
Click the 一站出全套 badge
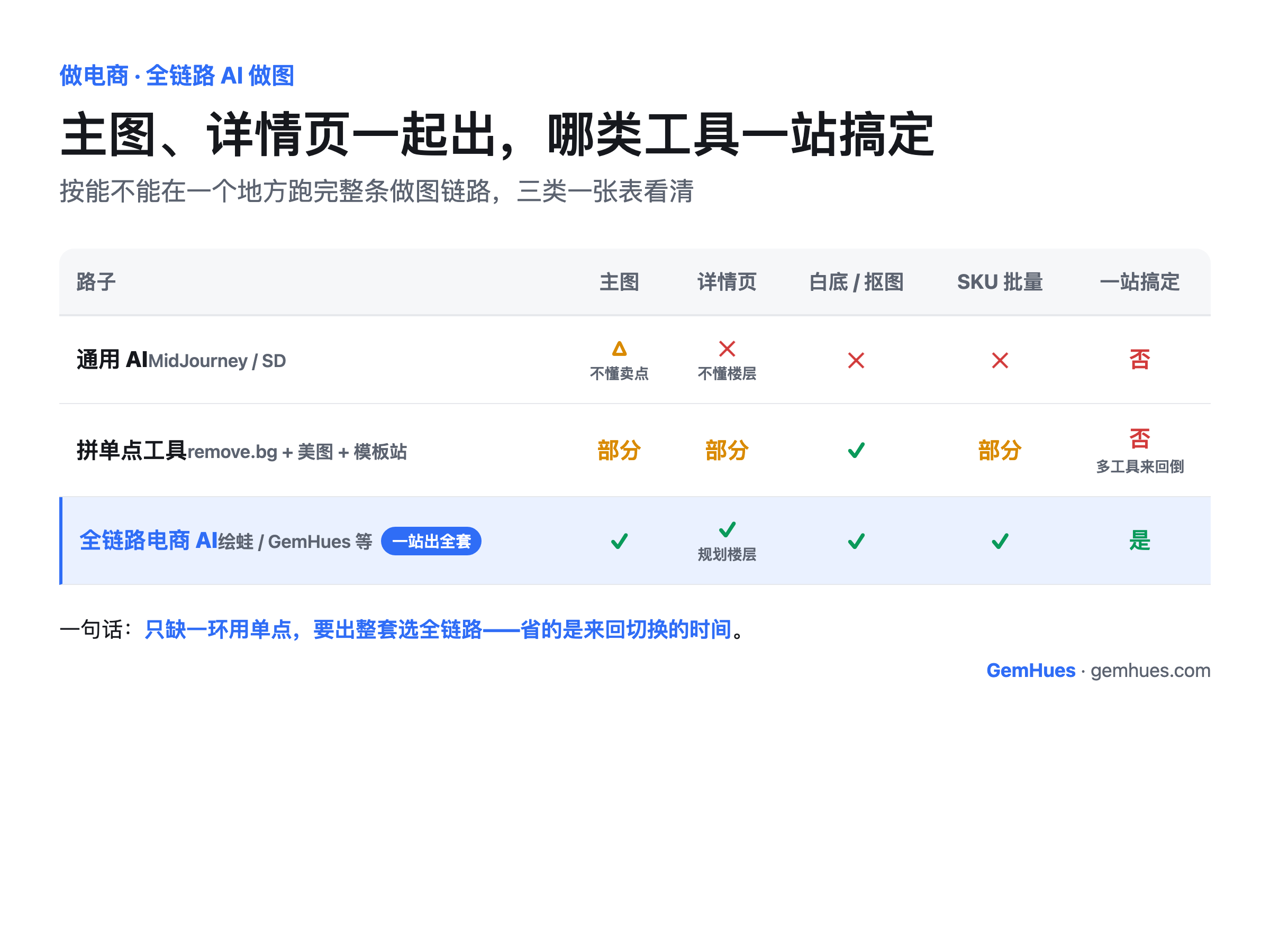click(431, 541)
